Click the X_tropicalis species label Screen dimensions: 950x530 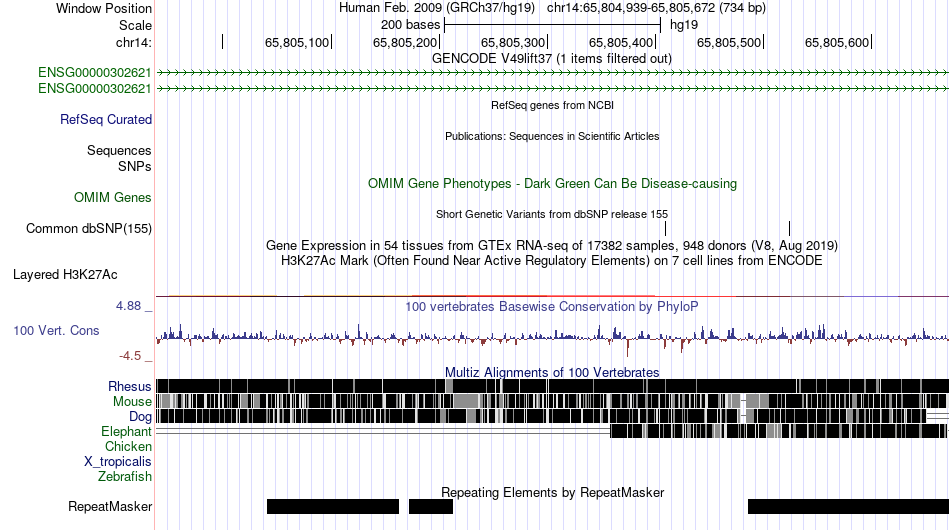[118, 462]
